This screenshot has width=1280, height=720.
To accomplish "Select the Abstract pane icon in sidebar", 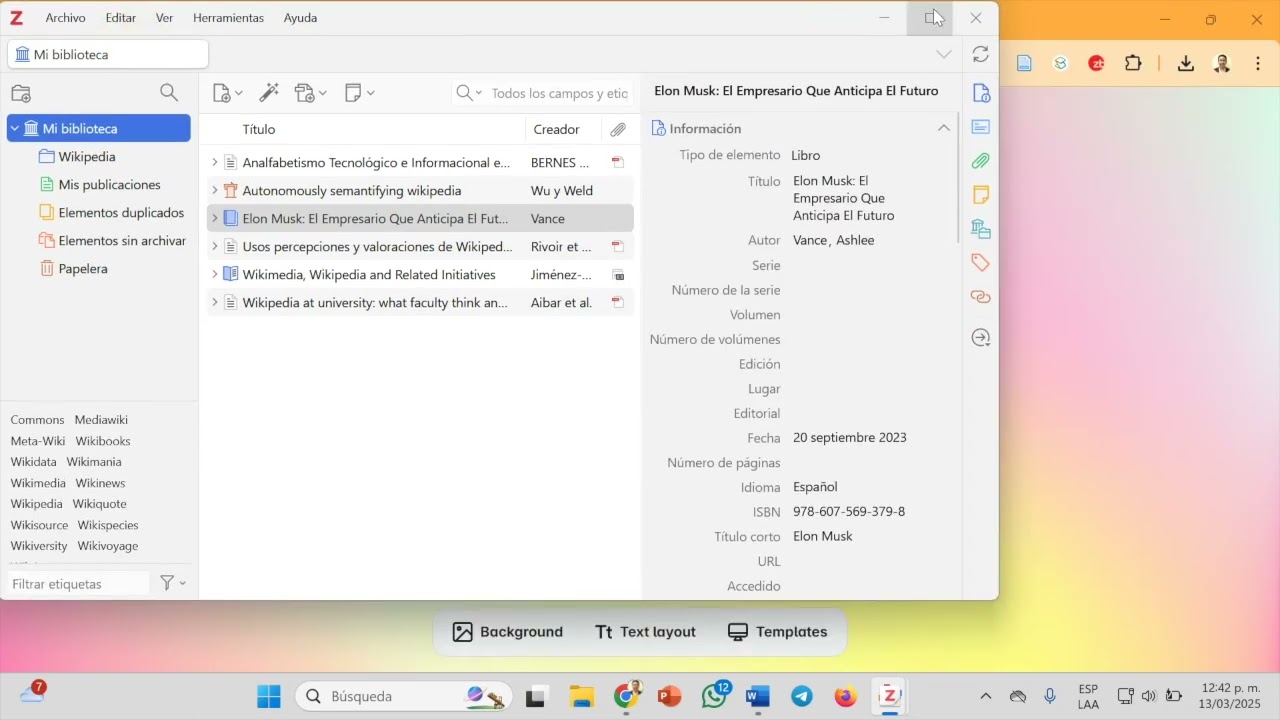I will tap(981, 127).
